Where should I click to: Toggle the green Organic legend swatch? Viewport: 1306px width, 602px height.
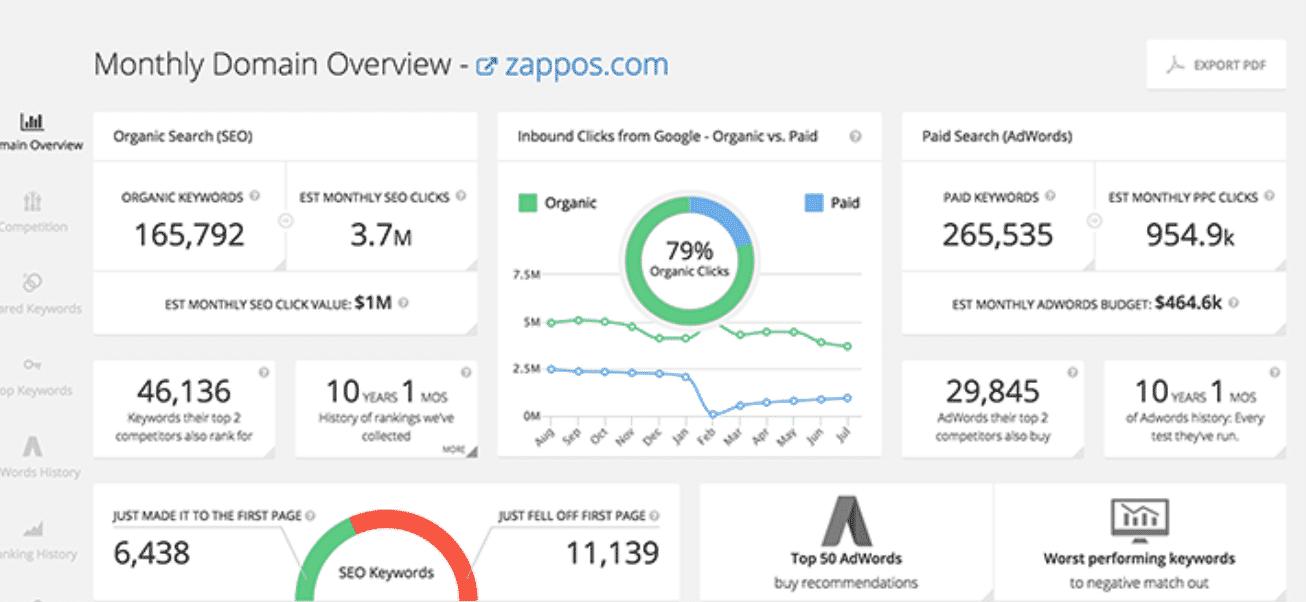click(527, 203)
